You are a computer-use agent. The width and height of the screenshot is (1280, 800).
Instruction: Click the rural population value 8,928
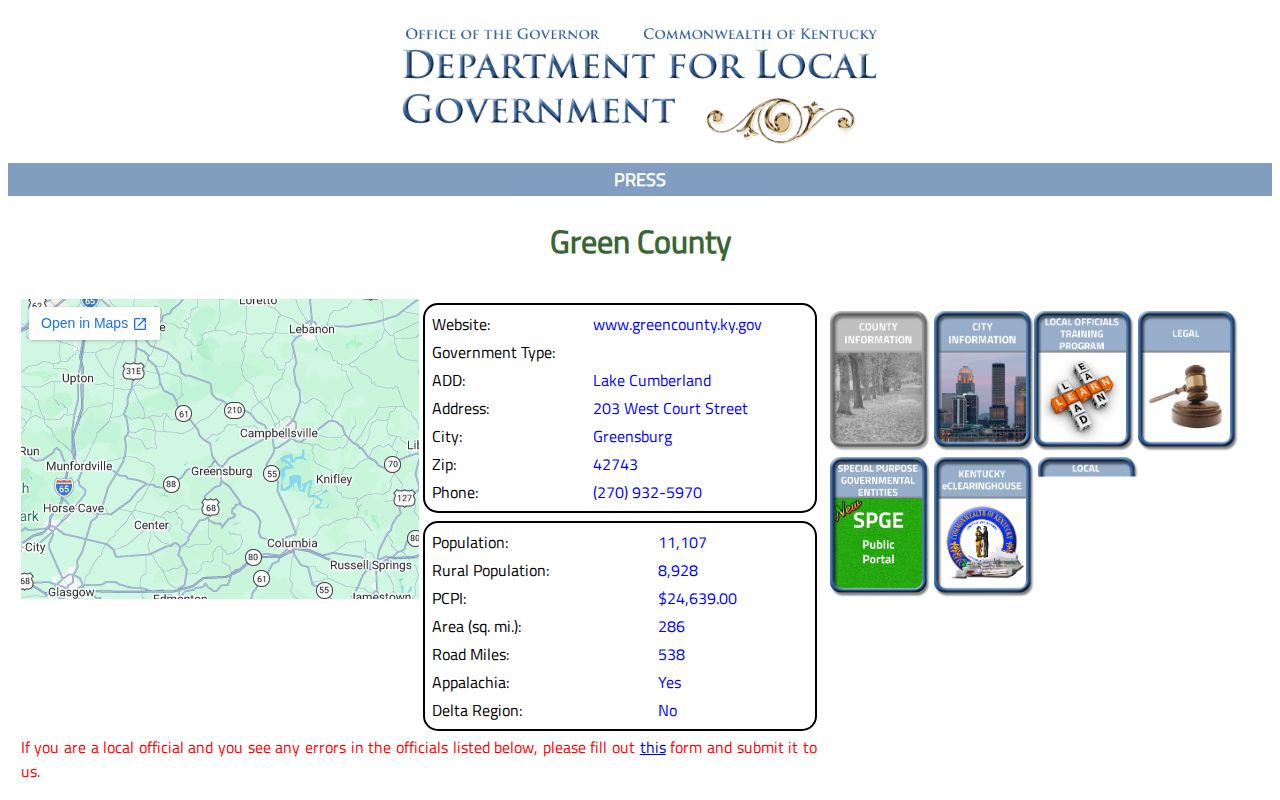(x=678, y=571)
